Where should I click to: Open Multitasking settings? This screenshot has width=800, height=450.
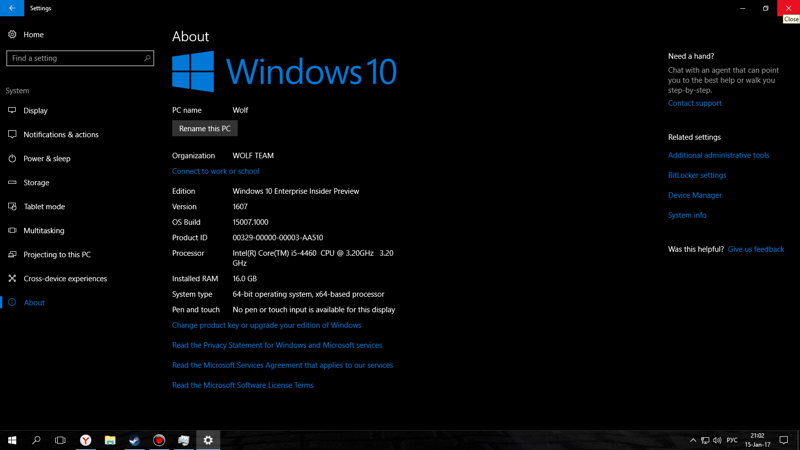44,230
